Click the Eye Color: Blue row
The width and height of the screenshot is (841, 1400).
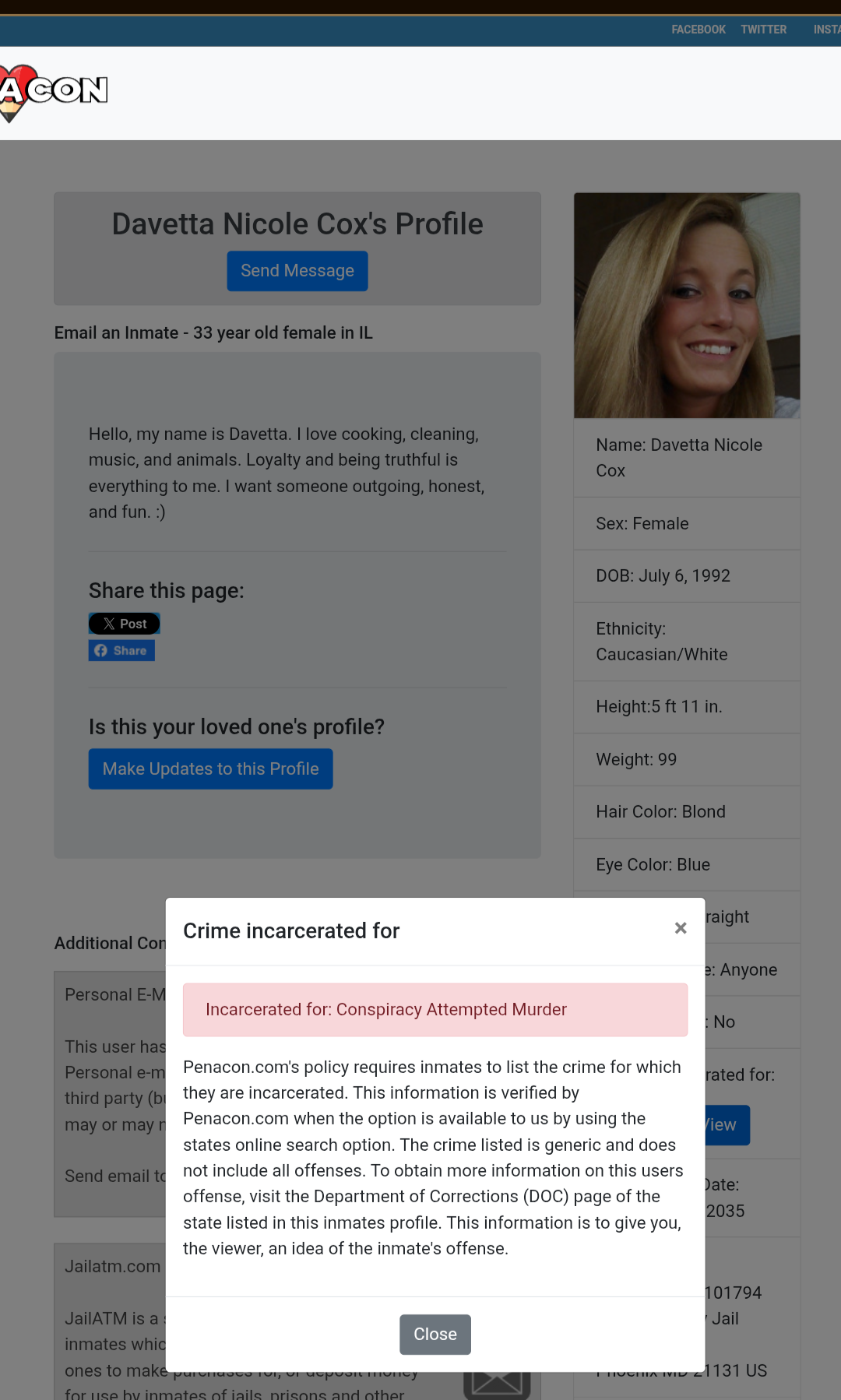(687, 865)
